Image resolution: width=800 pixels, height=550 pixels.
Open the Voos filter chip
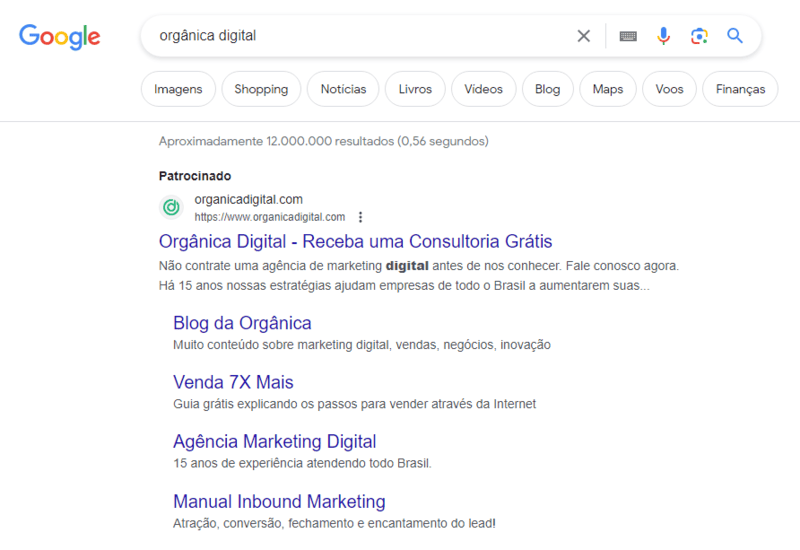coord(669,89)
